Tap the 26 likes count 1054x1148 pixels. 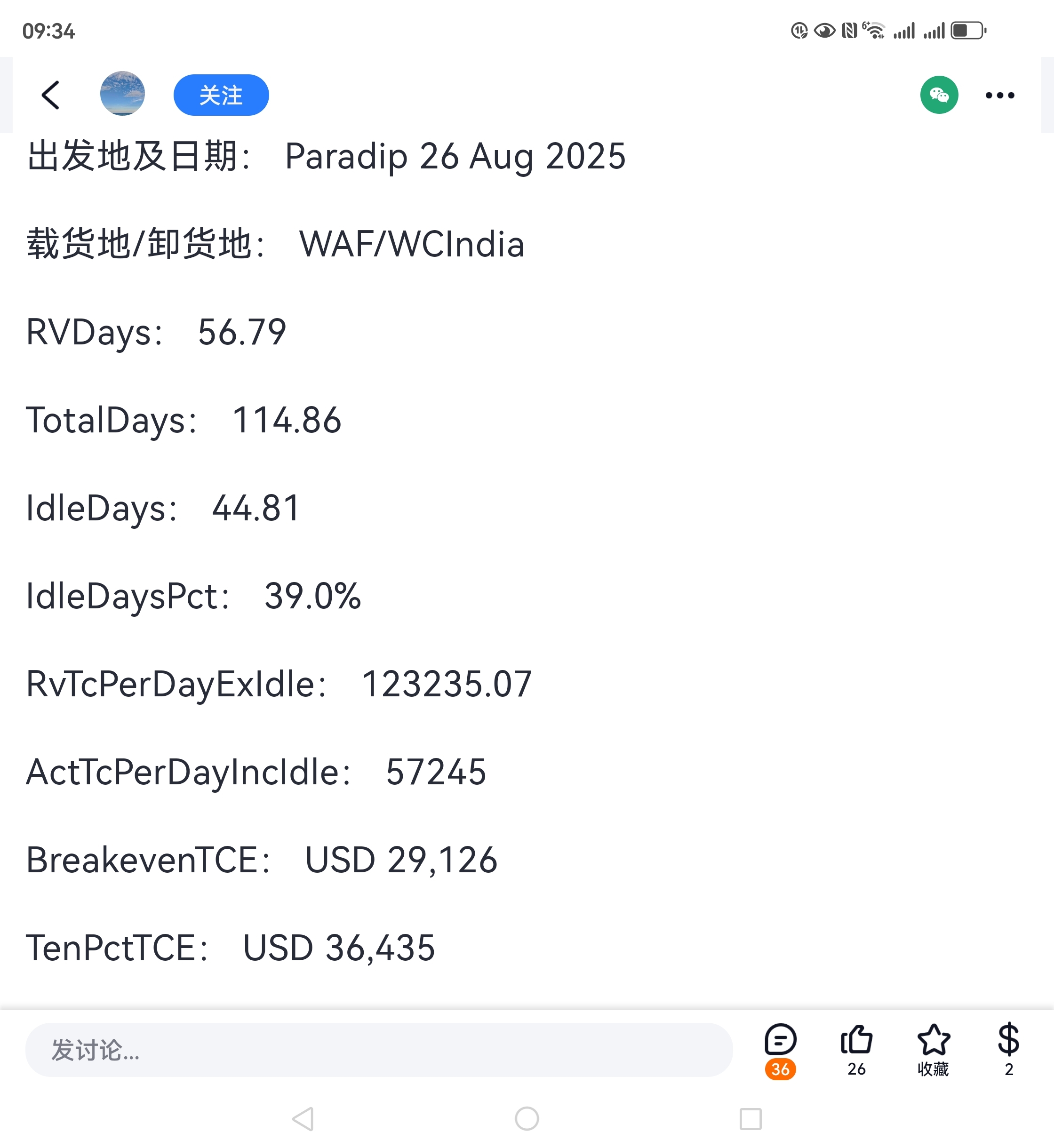(856, 1069)
